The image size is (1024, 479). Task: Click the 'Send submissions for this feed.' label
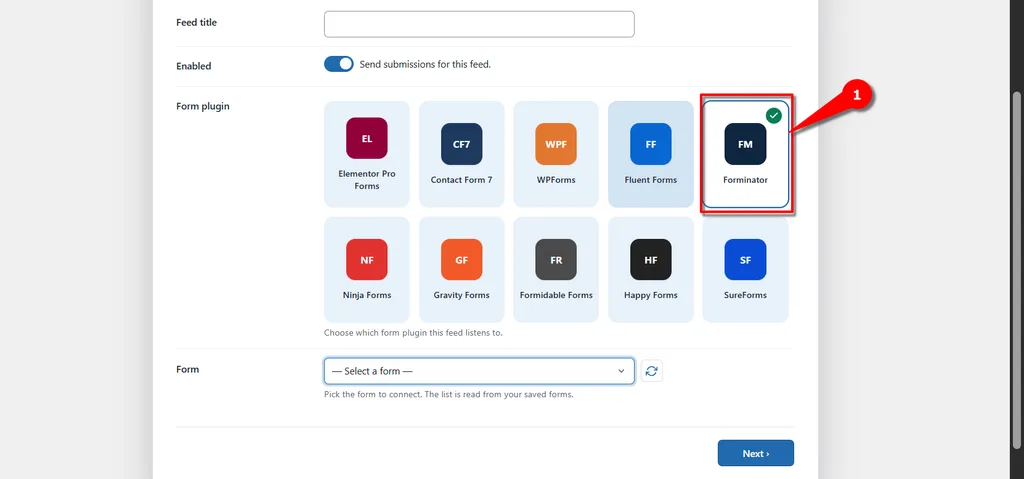coord(424,64)
